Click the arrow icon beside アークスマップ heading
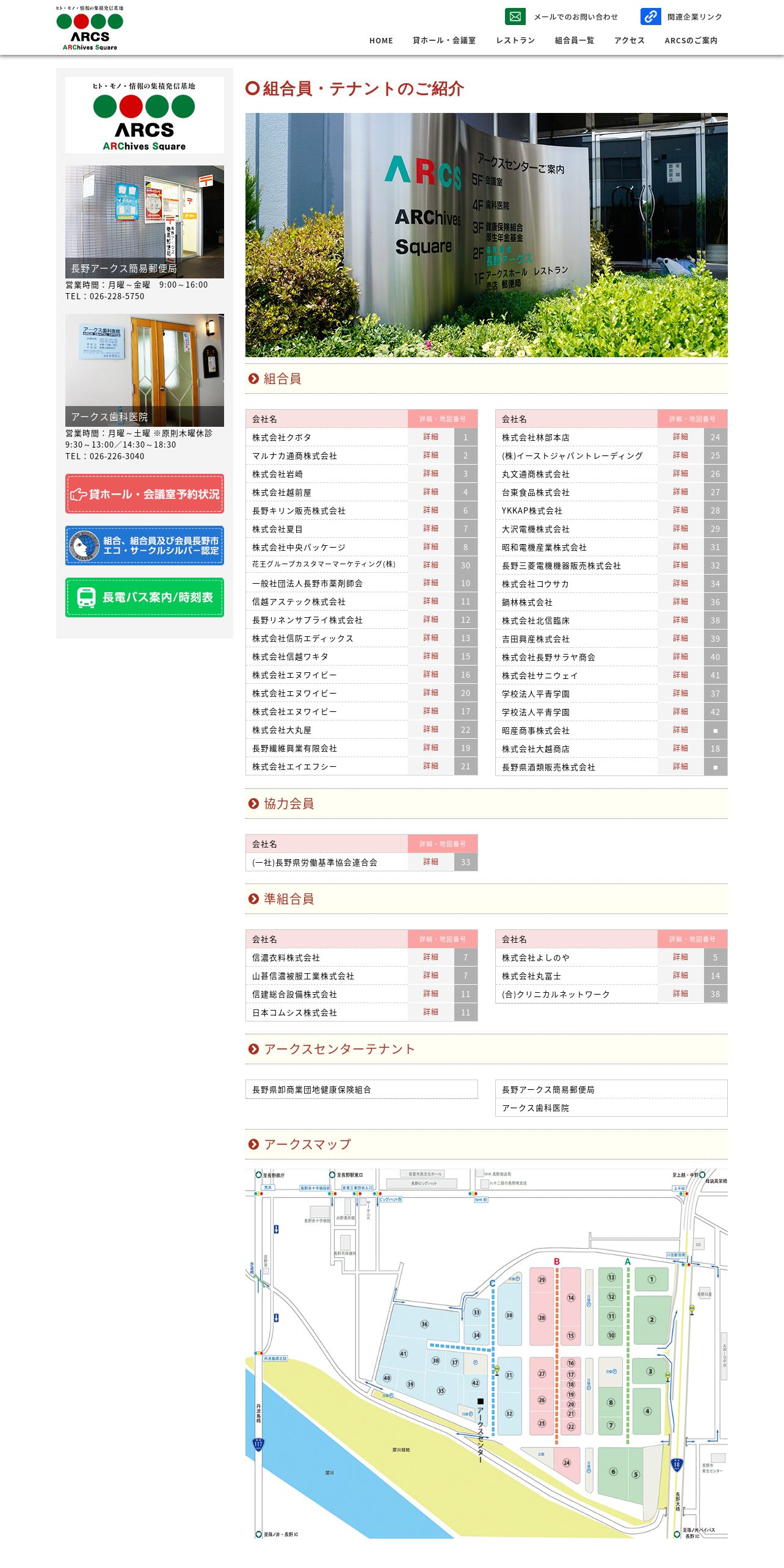Image resolution: width=784 pixels, height=1568 pixels. pyautogui.click(x=253, y=1144)
